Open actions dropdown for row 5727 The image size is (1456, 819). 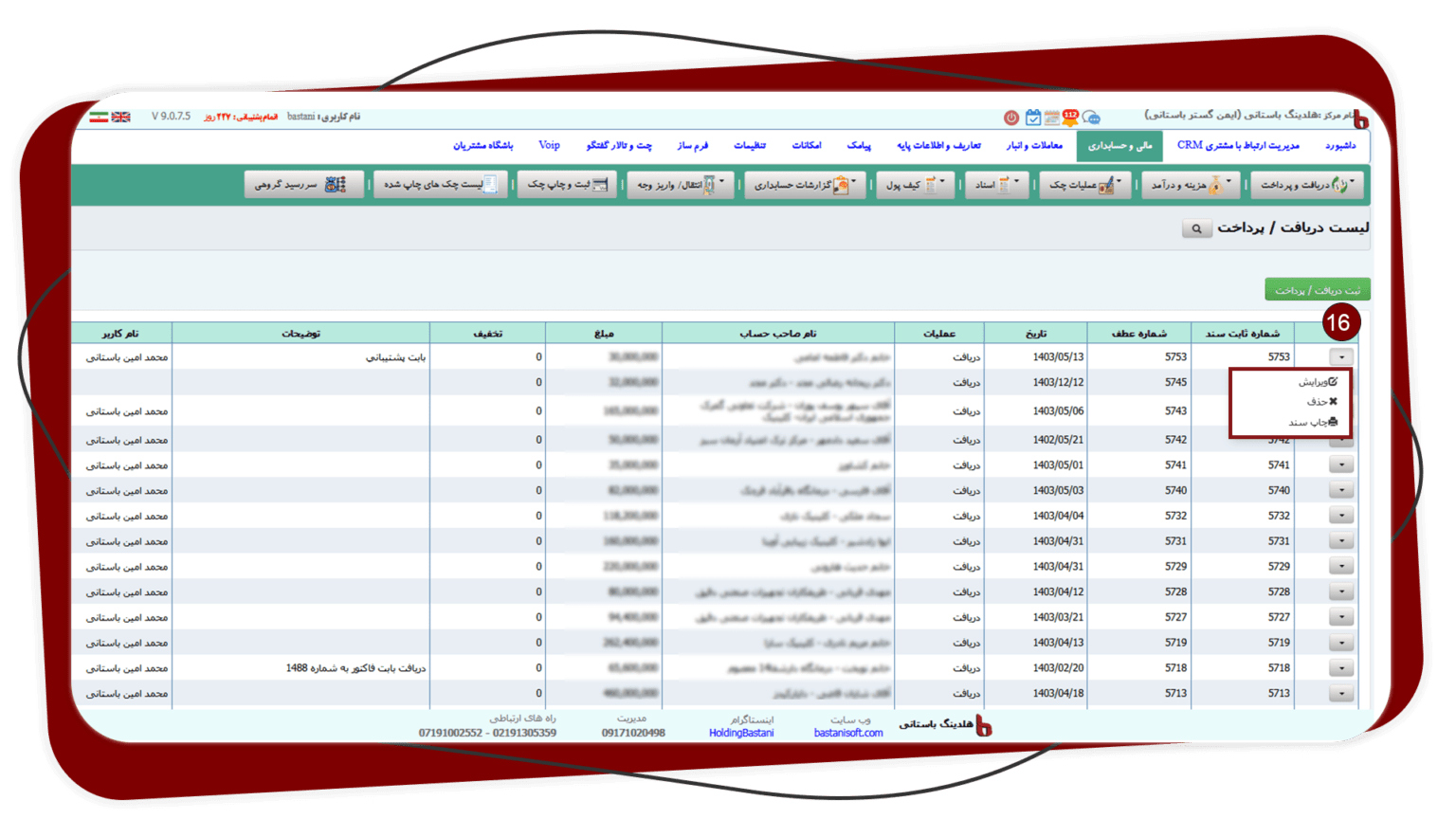coord(1341,618)
